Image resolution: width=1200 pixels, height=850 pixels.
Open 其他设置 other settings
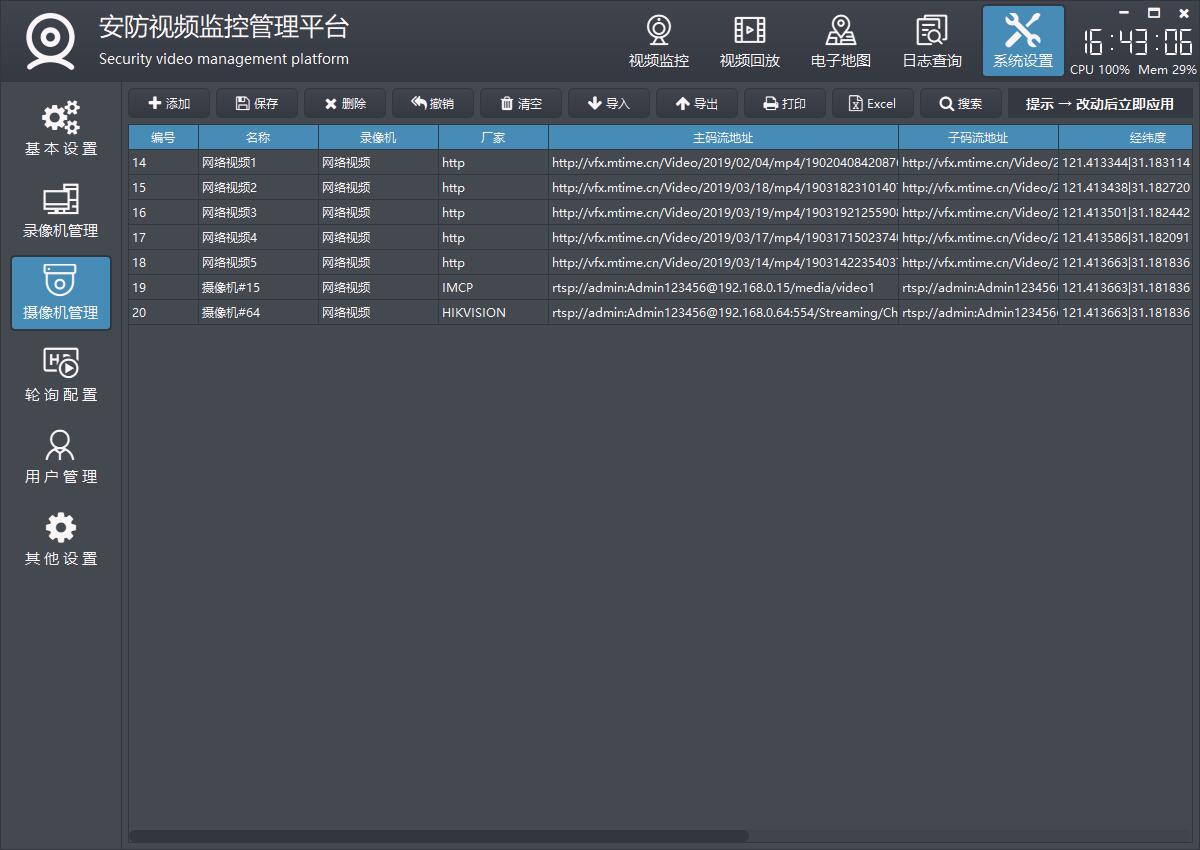[x=61, y=539]
